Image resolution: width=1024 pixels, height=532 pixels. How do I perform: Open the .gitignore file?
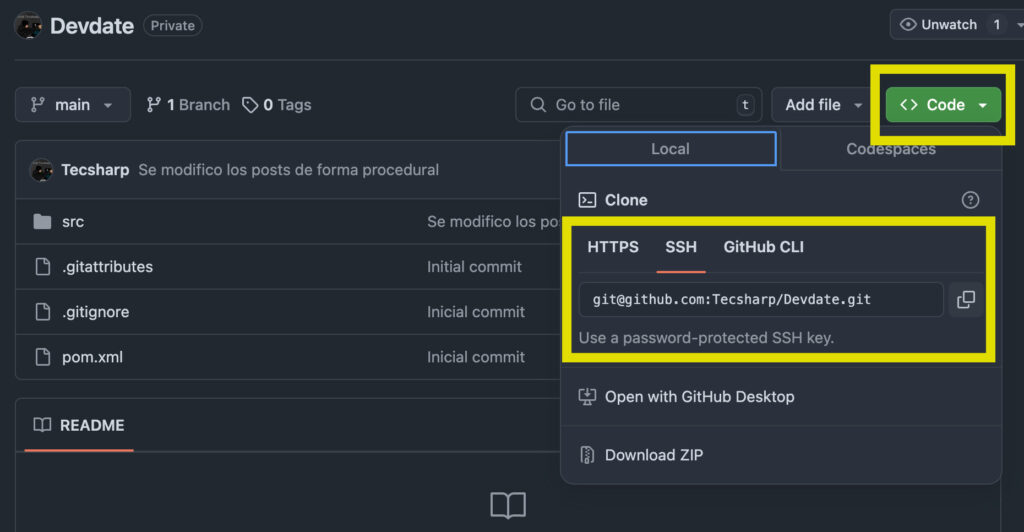click(x=95, y=311)
